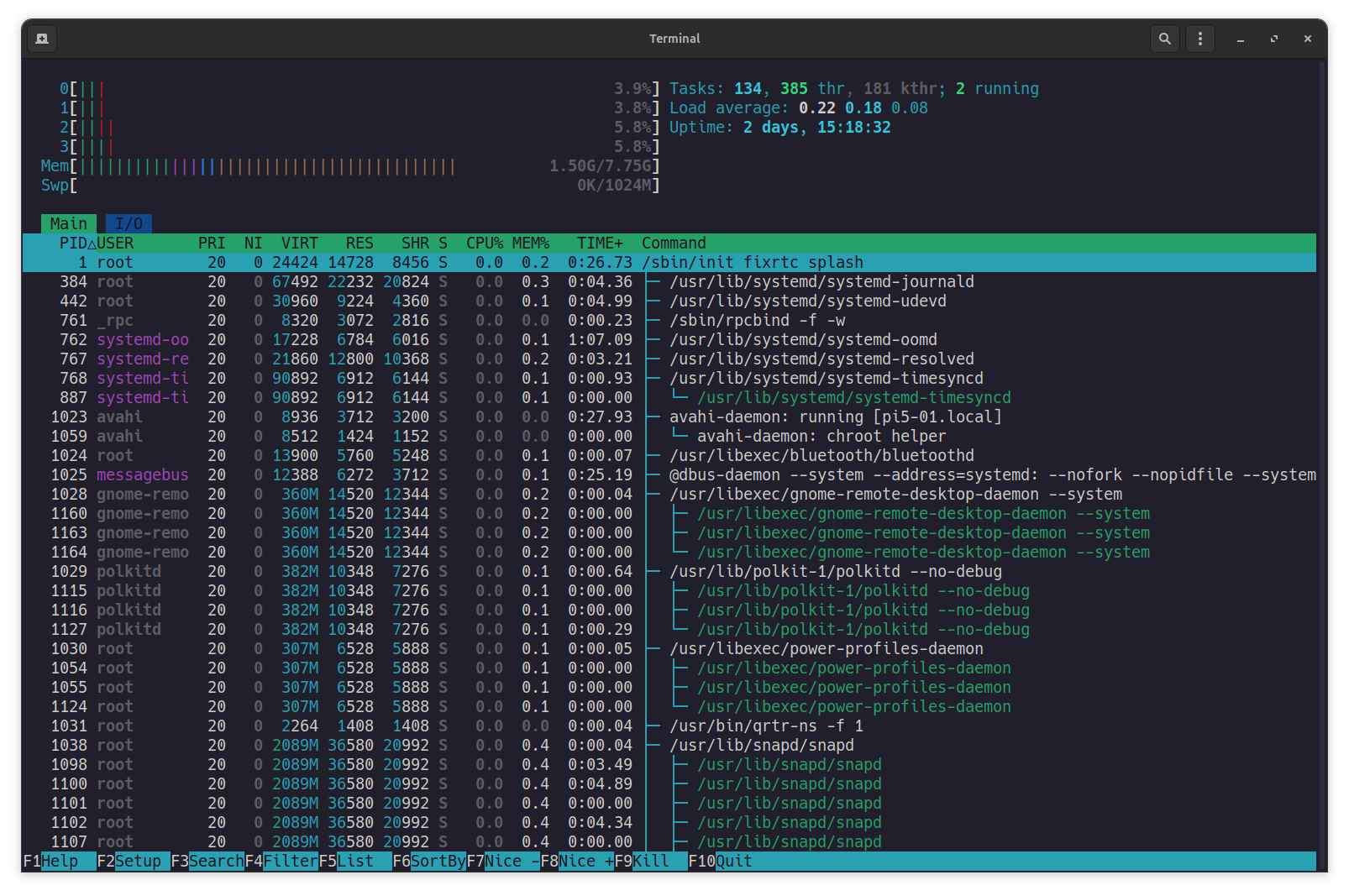Screen dimensions: 1349x896
Task: Select the avahi-daemon running [pi5-01.local] process
Action: pyautogui.click(x=669, y=417)
